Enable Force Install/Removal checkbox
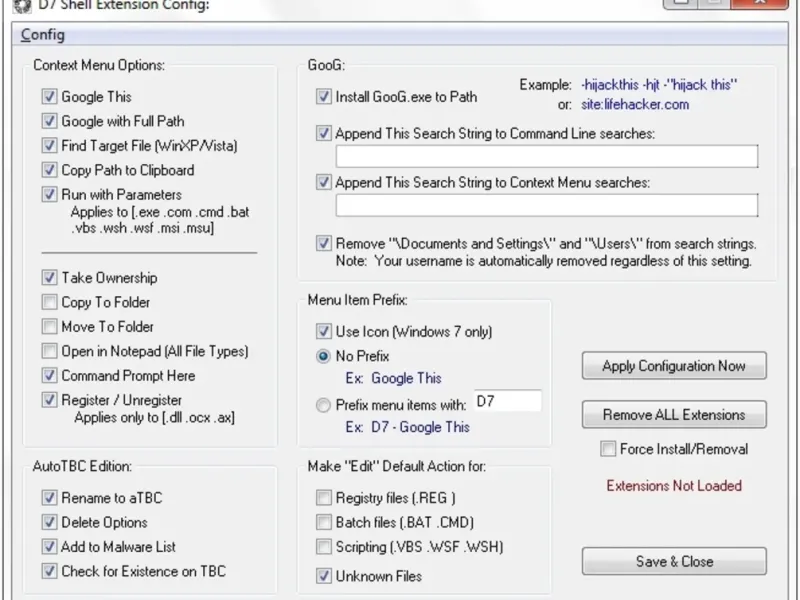This screenshot has height=600, width=800. click(607, 449)
